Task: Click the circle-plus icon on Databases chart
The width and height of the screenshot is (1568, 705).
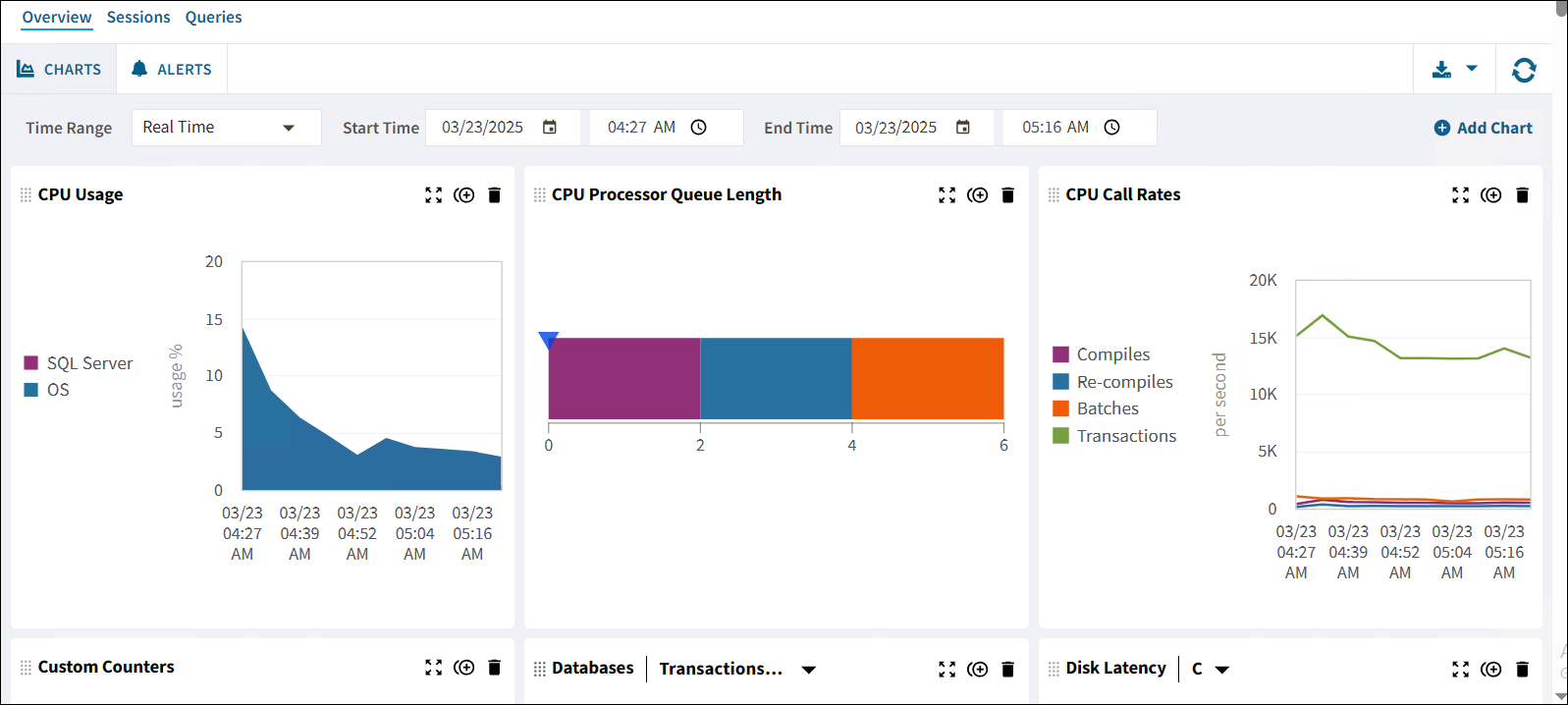Action: 978,670
